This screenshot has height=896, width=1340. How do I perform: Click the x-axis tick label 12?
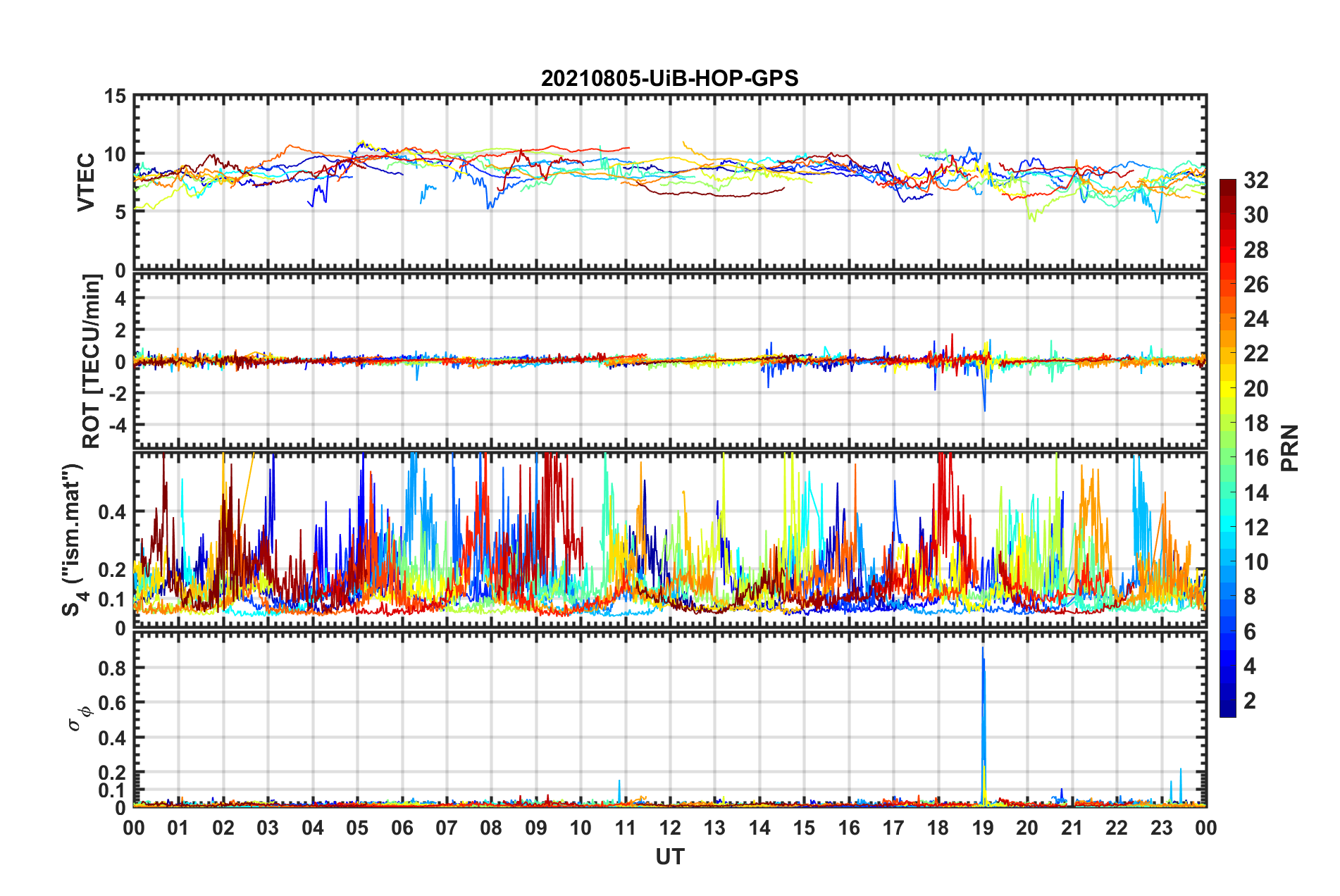pyautogui.click(x=670, y=828)
